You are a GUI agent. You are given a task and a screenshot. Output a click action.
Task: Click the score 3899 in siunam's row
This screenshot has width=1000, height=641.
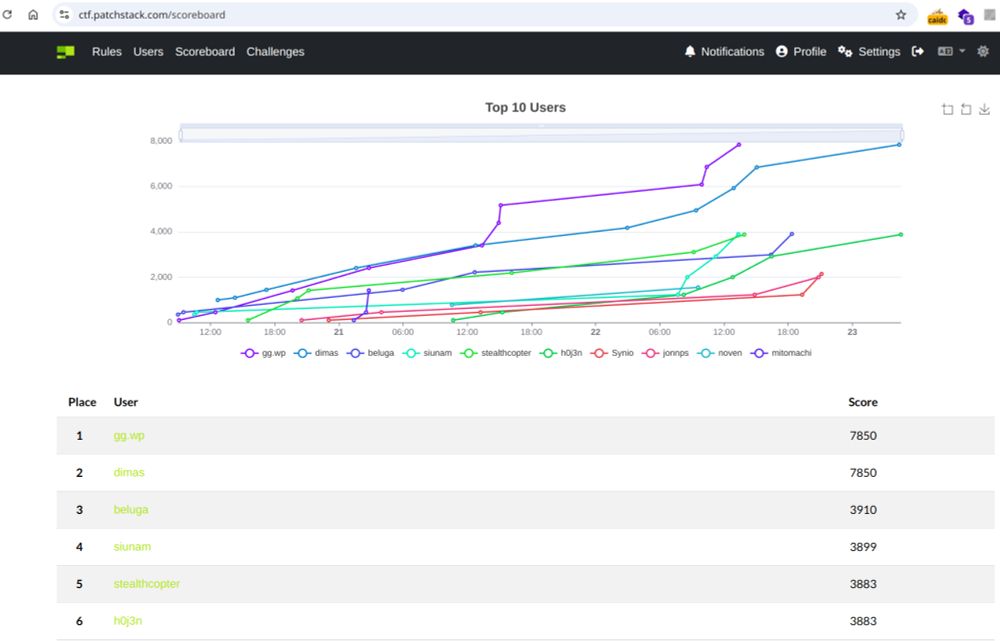point(863,547)
